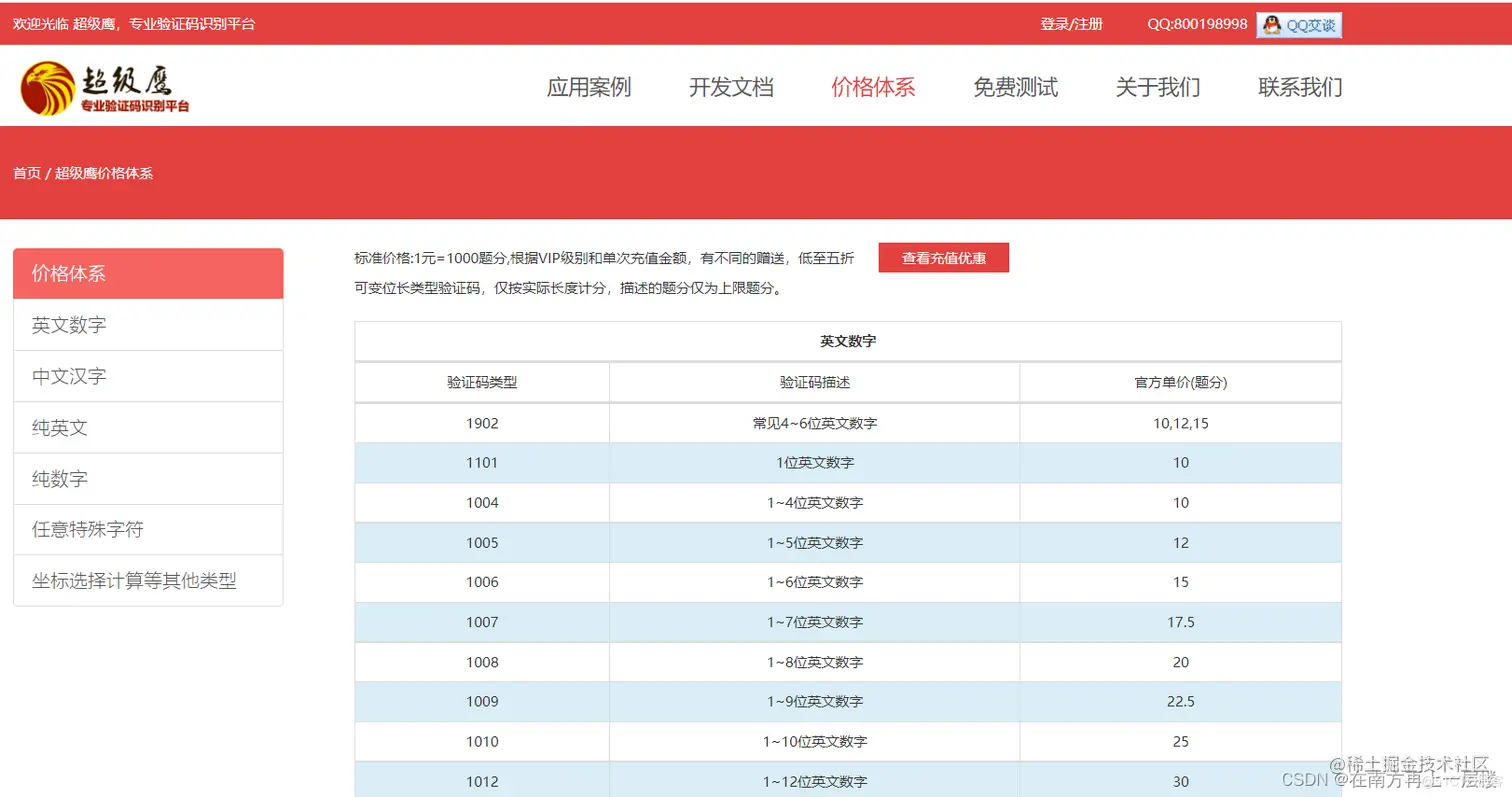This screenshot has width=1512, height=797.
Task: Click the price 12 in row 1005
Action: coord(1181,543)
